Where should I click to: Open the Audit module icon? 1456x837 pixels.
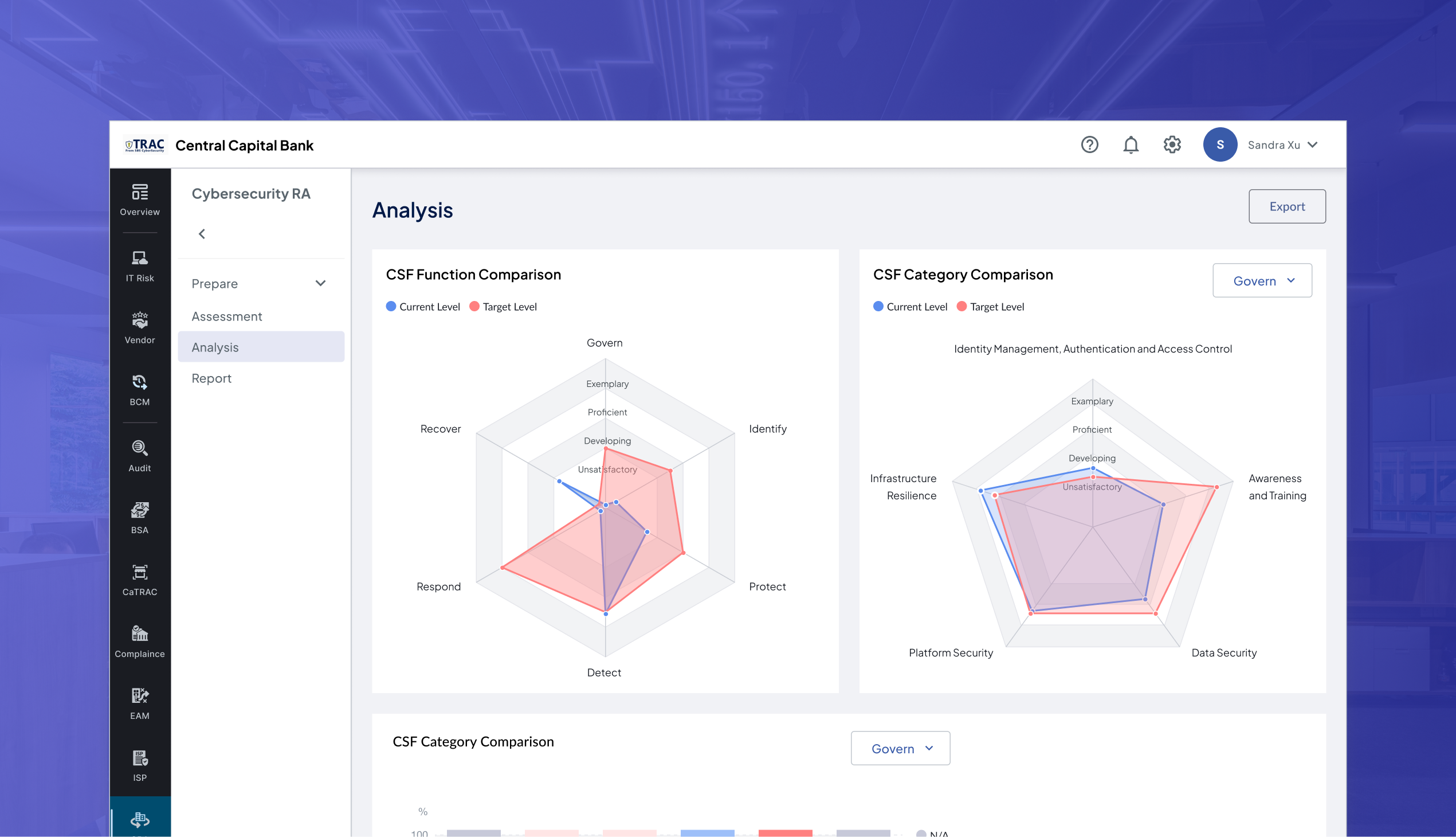pos(140,455)
